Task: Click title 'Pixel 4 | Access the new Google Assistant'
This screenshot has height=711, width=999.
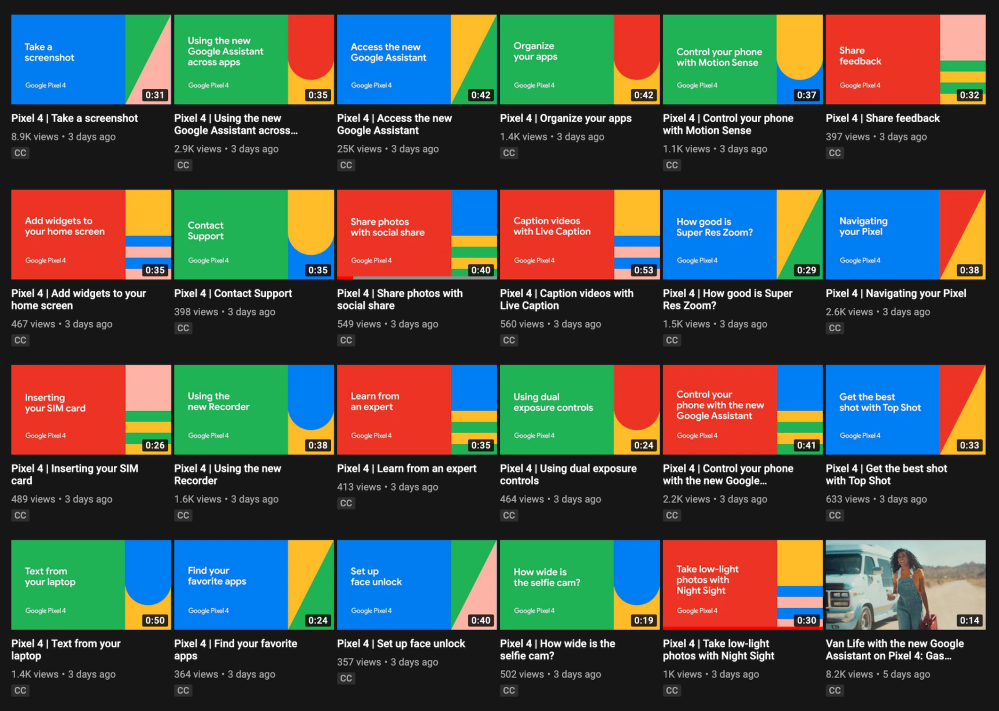Action: click(x=394, y=124)
